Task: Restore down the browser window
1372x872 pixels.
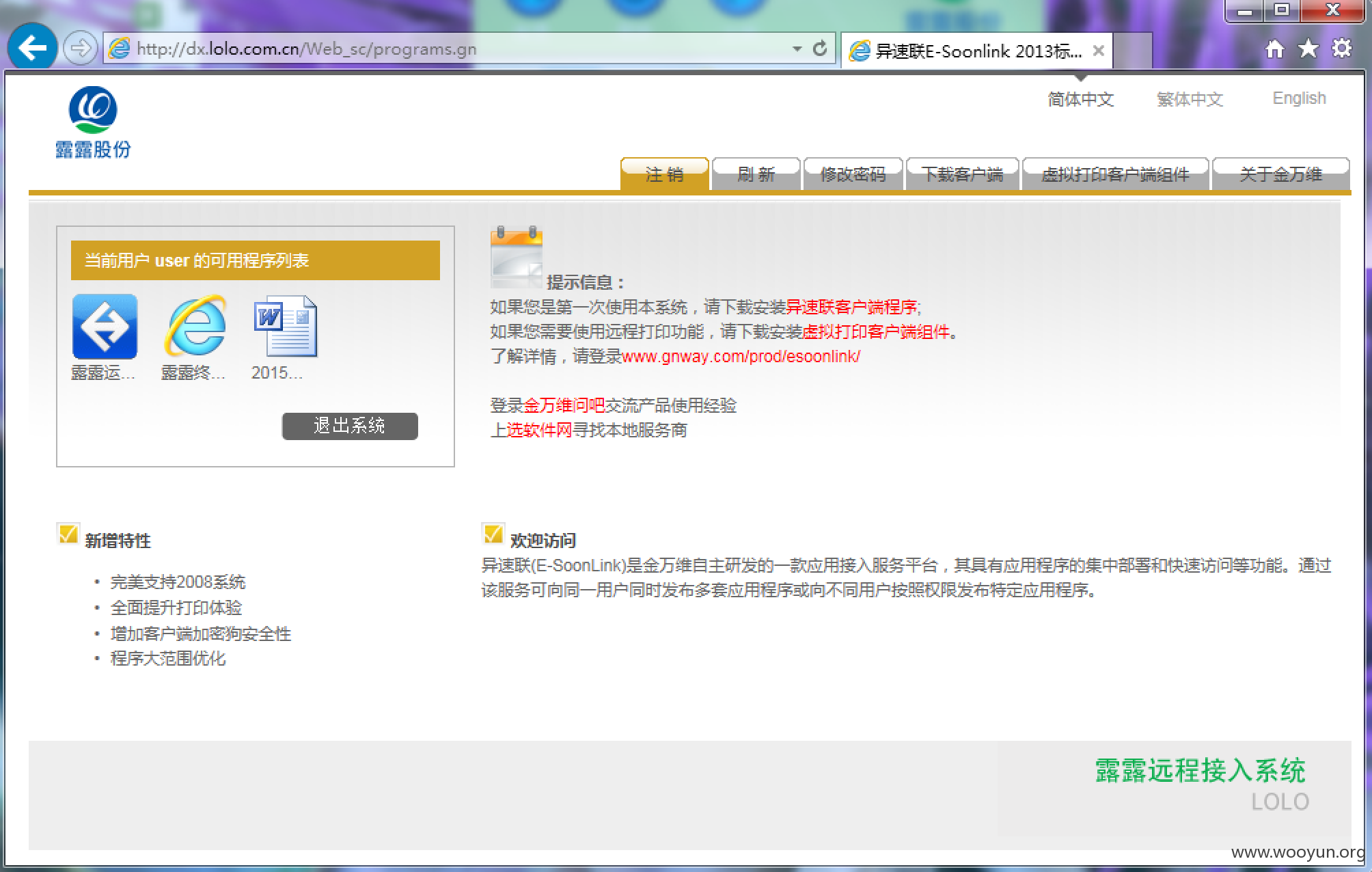Action: click(x=1282, y=11)
